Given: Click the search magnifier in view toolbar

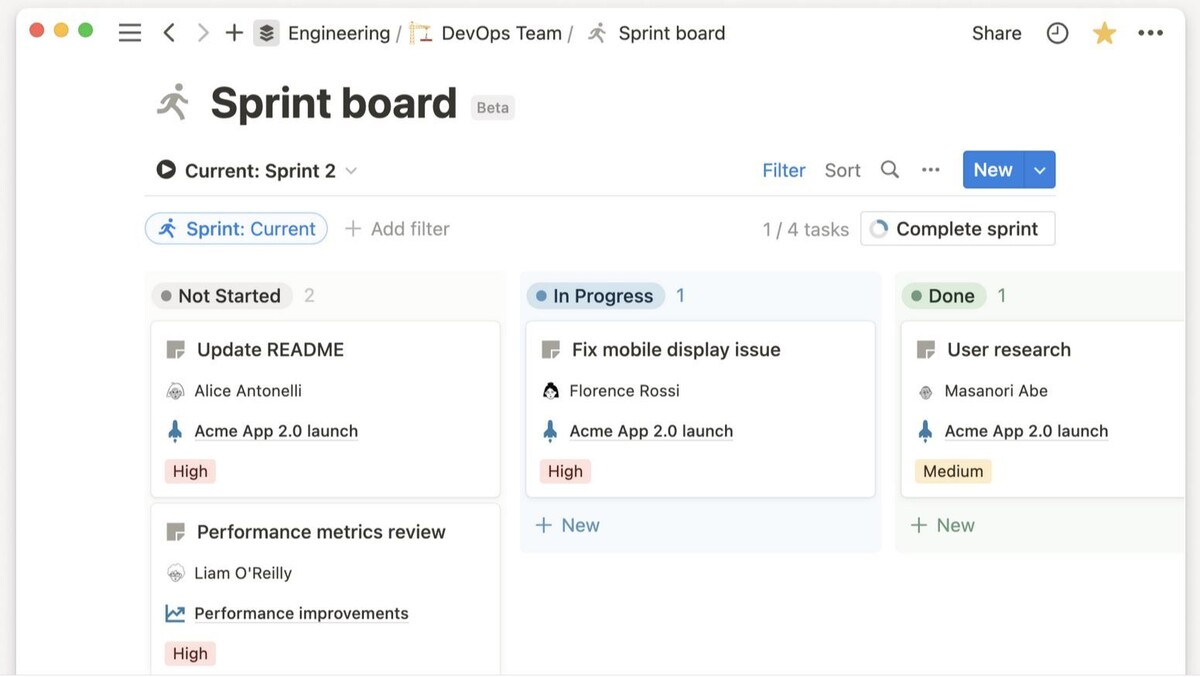Looking at the screenshot, I should pos(889,170).
